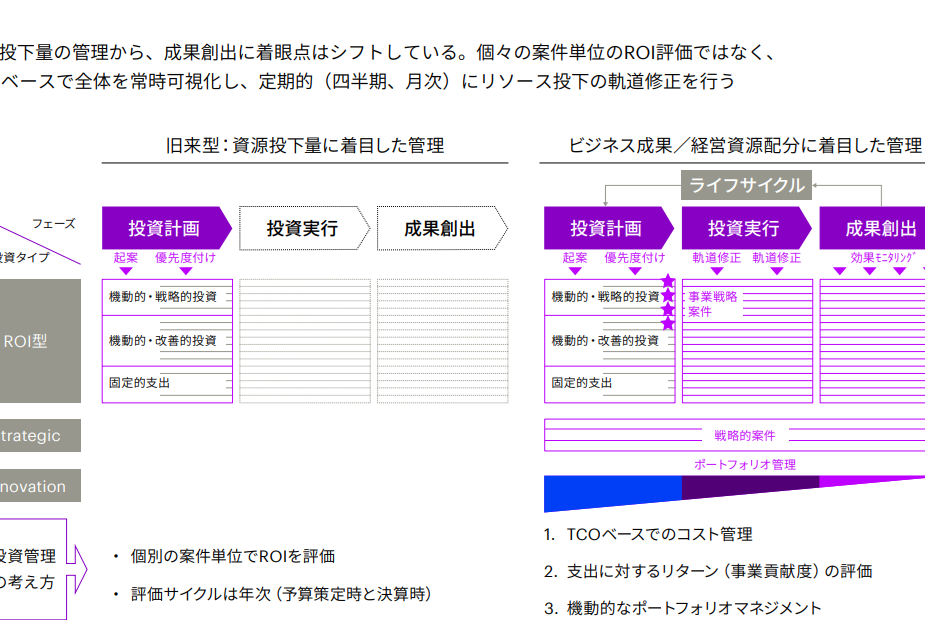Select the gray 'novation' box
This screenshot has width=925, height=620.
[40, 485]
